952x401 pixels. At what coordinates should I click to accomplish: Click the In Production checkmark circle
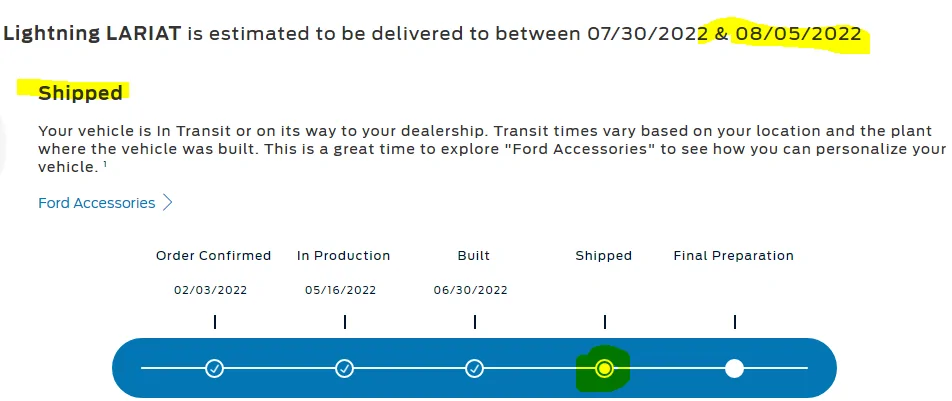(x=344, y=368)
